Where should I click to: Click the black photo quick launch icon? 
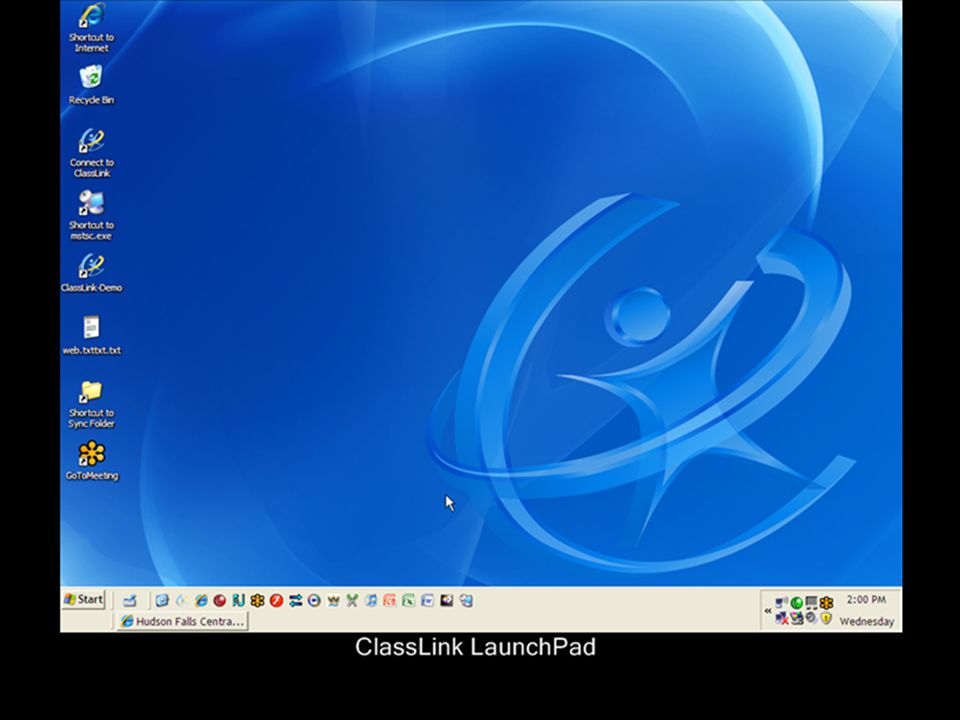point(446,601)
